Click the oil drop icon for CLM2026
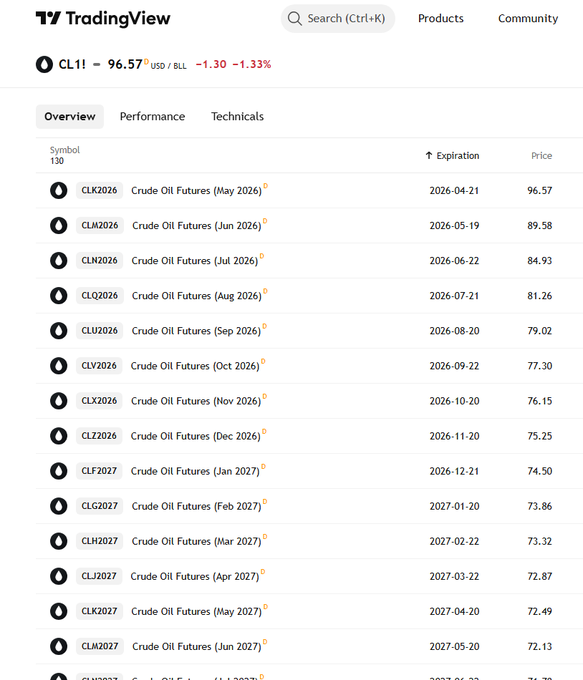Image resolution: width=583 pixels, height=680 pixels. pyautogui.click(x=59, y=226)
